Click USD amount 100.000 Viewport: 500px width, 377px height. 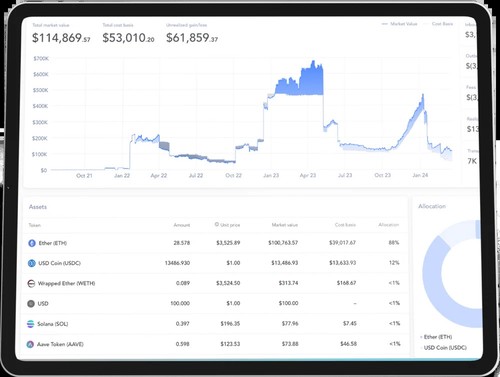[180, 304]
